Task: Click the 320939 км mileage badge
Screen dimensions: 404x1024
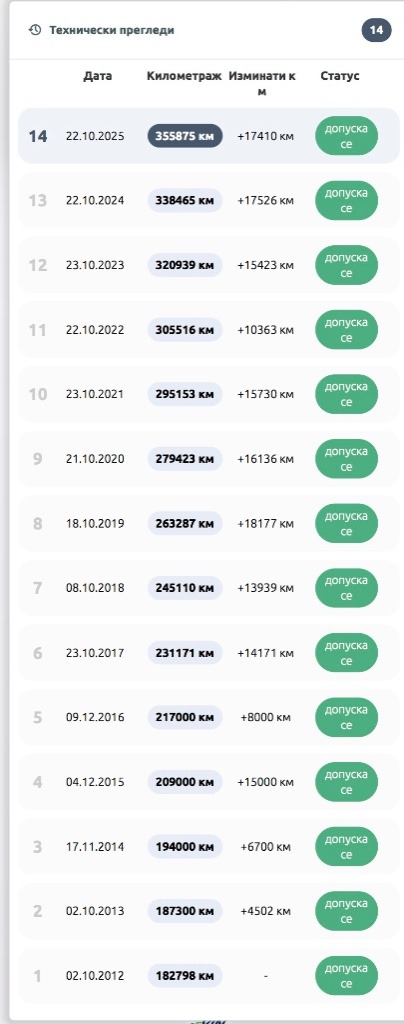Action: pos(185,265)
